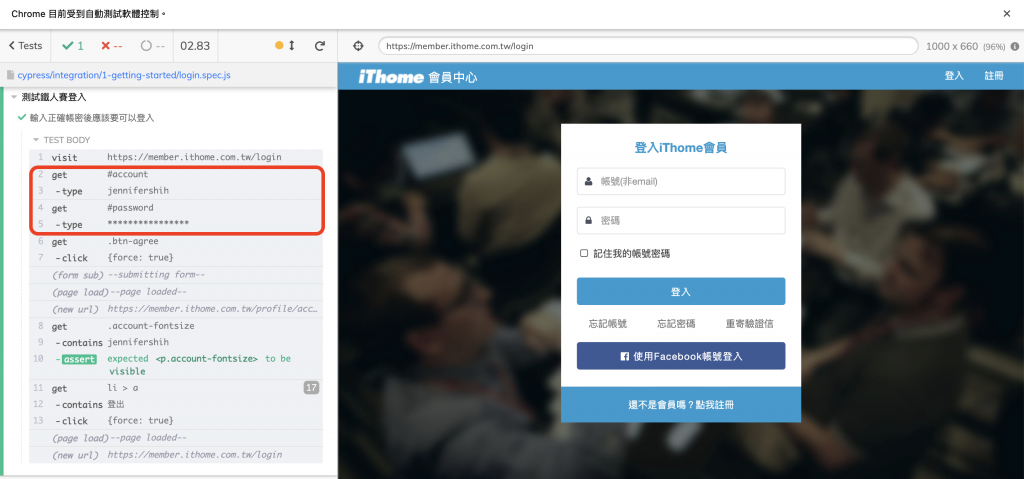
Task: Select the get #password command
Action: 176,208
